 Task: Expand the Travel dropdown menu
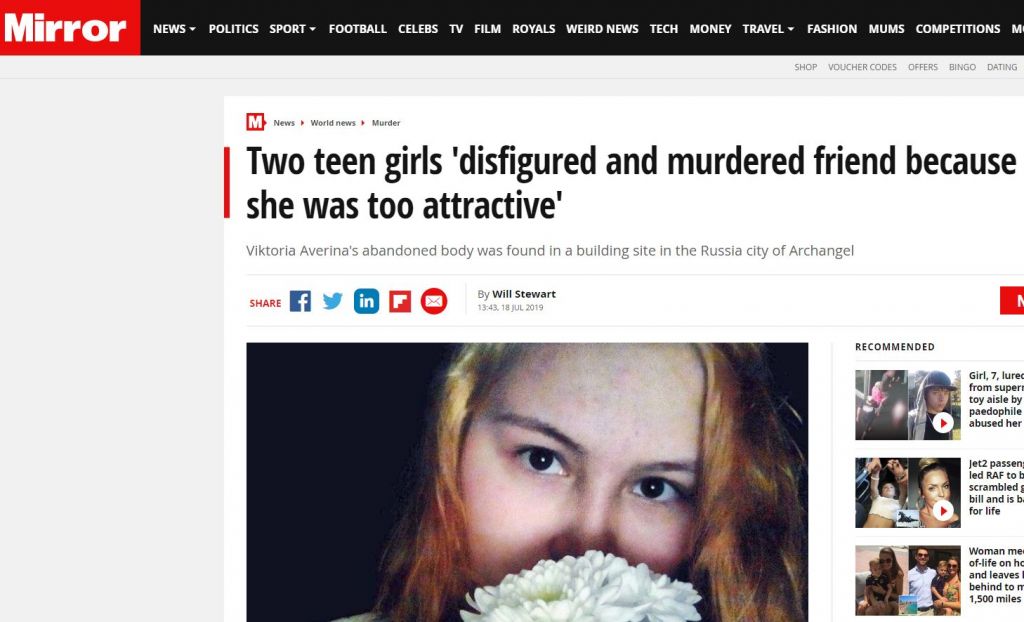click(769, 29)
